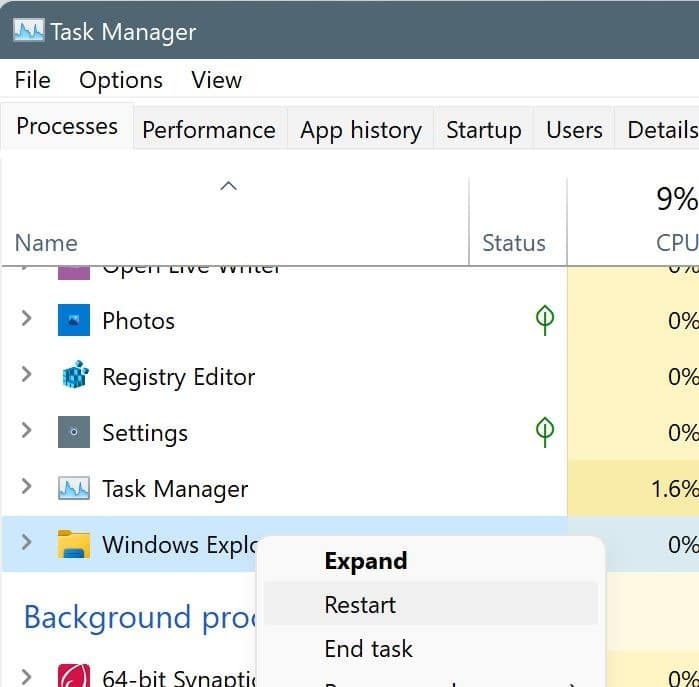Open the View menu
The height and width of the screenshot is (687, 699).
[x=217, y=80]
